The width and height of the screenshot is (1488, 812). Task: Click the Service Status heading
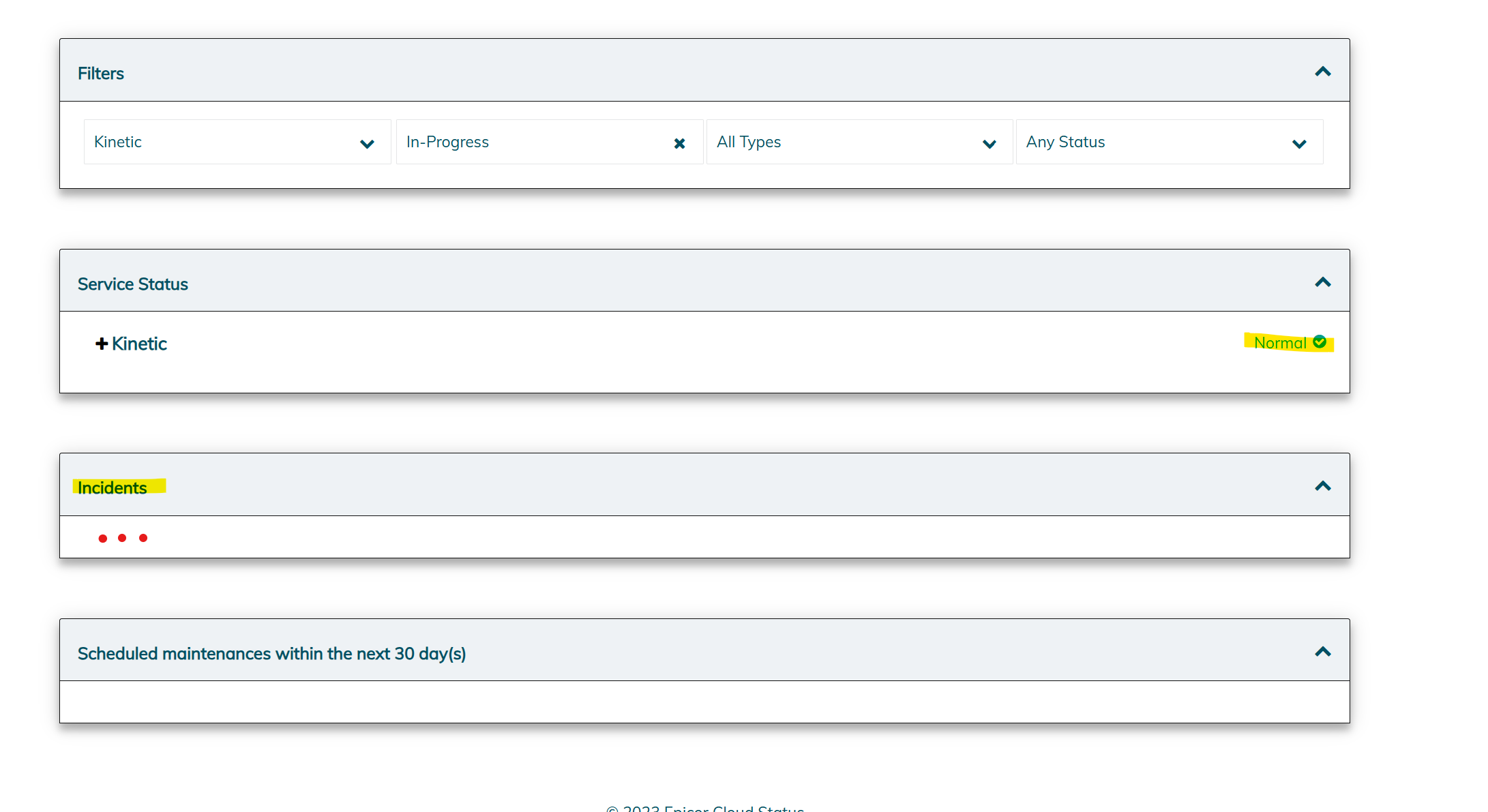[133, 284]
